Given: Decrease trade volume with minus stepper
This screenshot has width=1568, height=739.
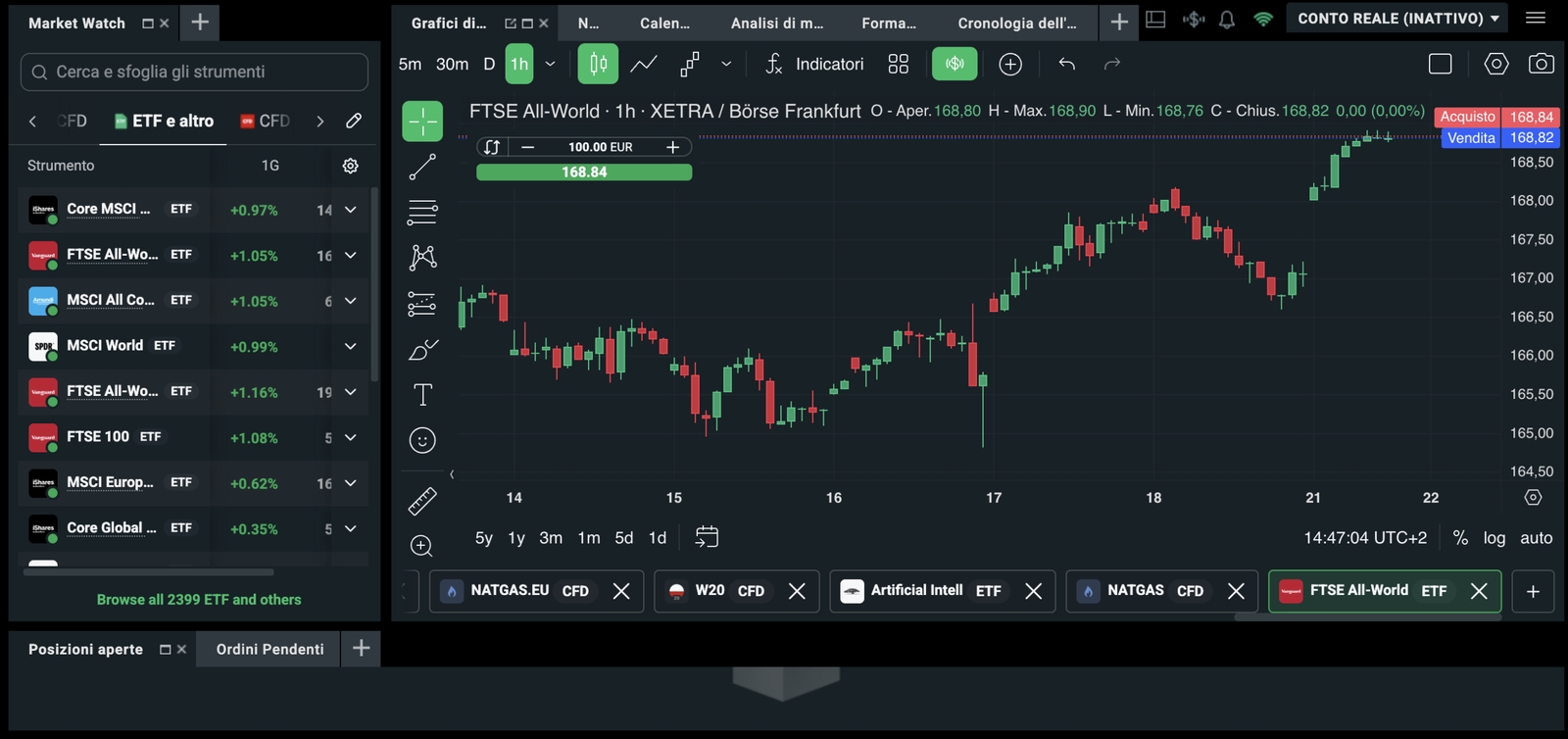Looking at the screenshot, I should [x=527, y=147].
